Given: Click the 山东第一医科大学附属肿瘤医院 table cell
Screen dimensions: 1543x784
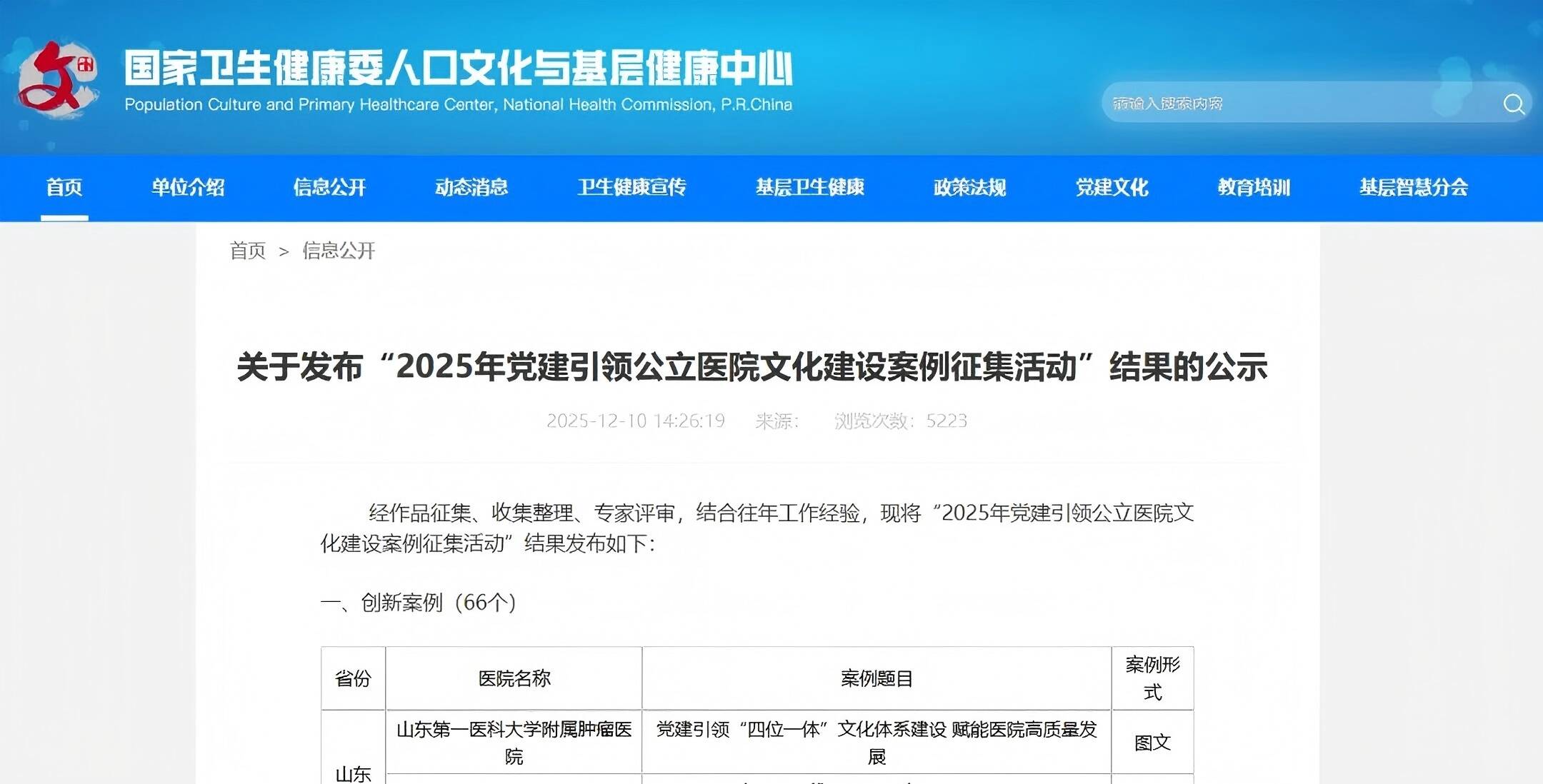Looking at the screenshot, I should point(514,742).
